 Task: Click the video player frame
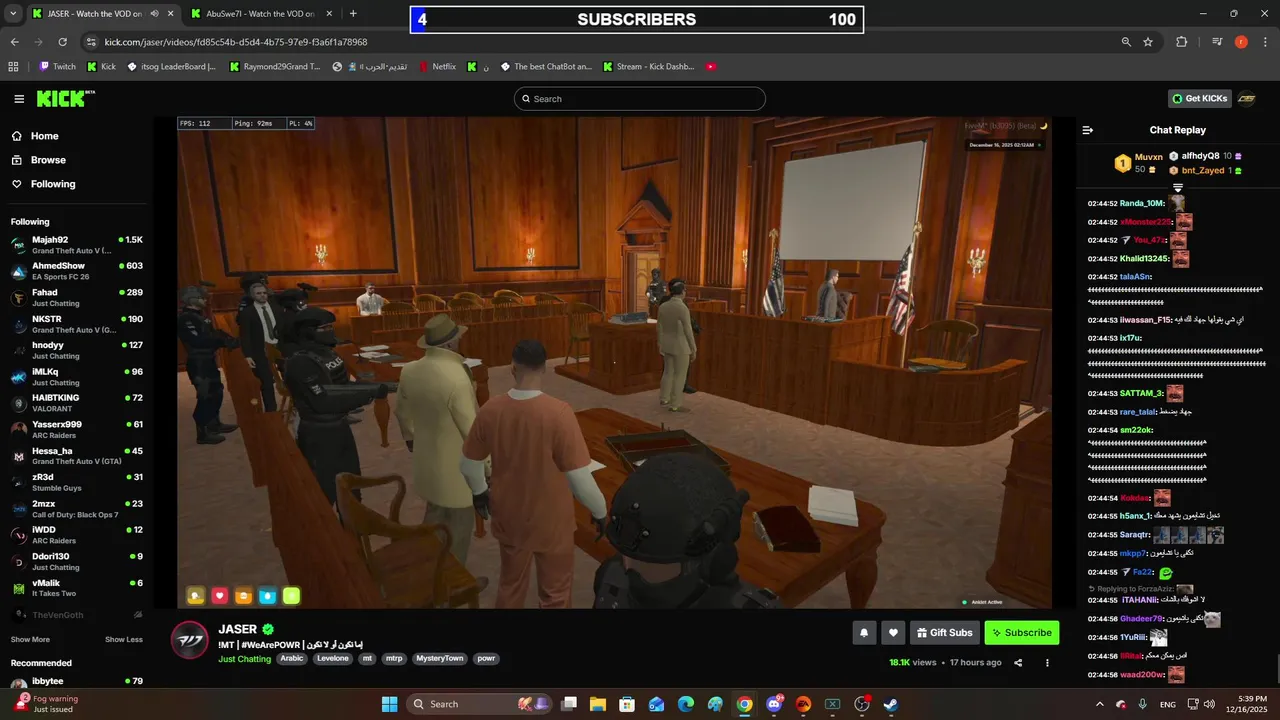point(614,362)
